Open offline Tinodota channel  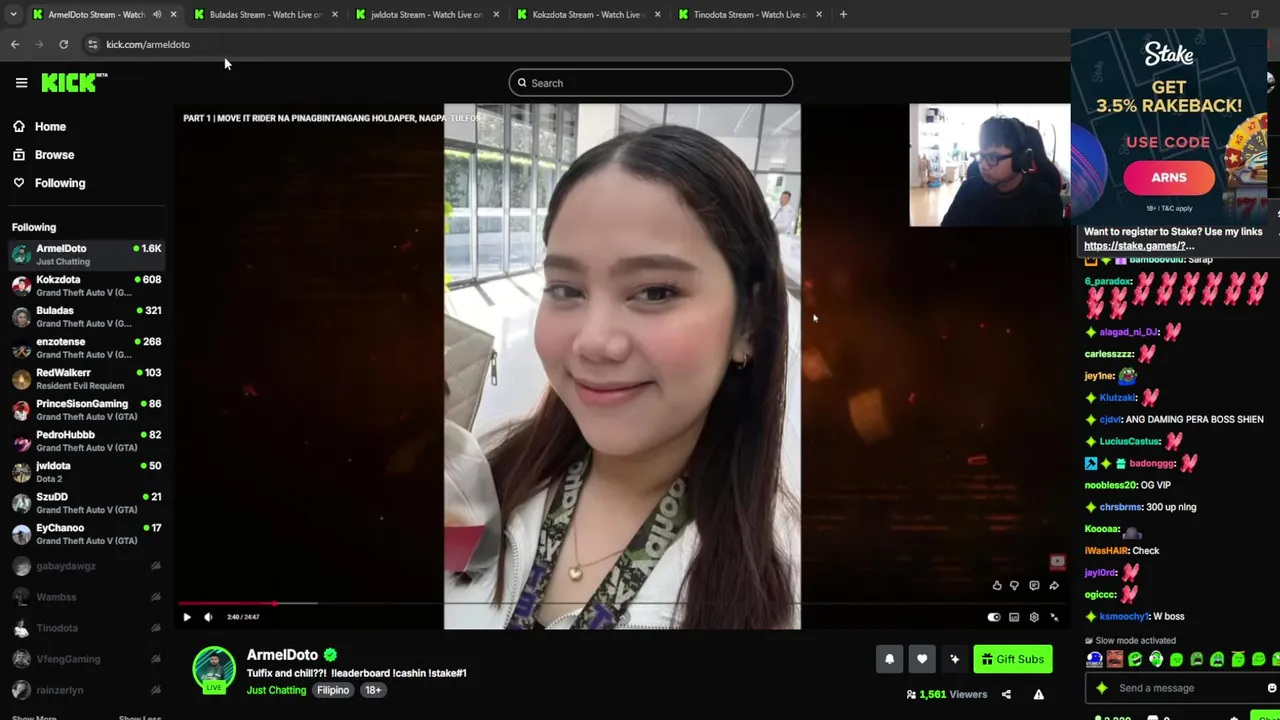tap(86, 628)
